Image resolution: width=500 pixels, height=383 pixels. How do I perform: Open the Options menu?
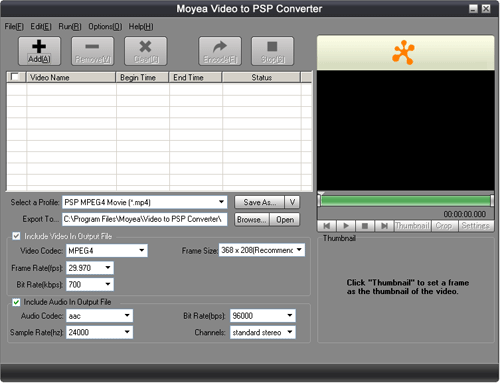click(x=105, y=27)
